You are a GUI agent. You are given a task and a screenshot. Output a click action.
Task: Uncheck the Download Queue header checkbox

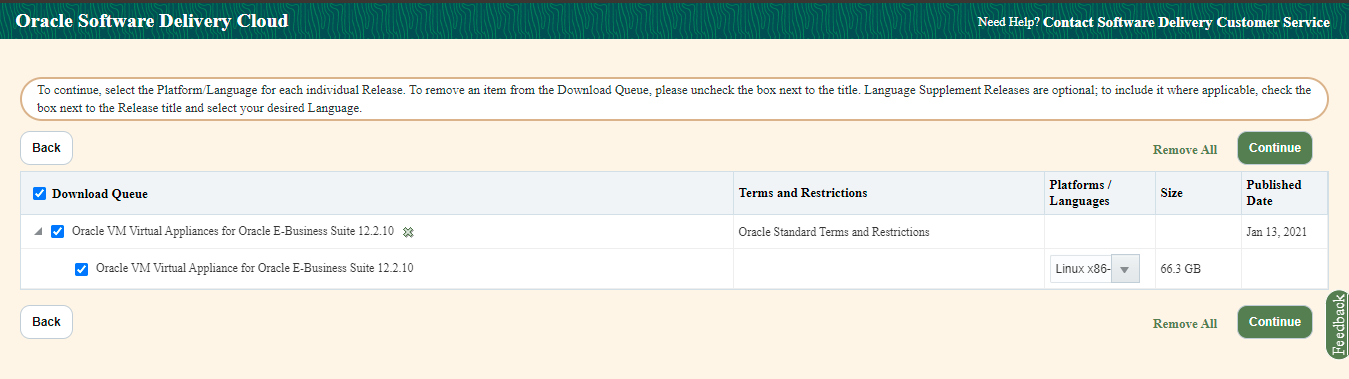point(40,193)
